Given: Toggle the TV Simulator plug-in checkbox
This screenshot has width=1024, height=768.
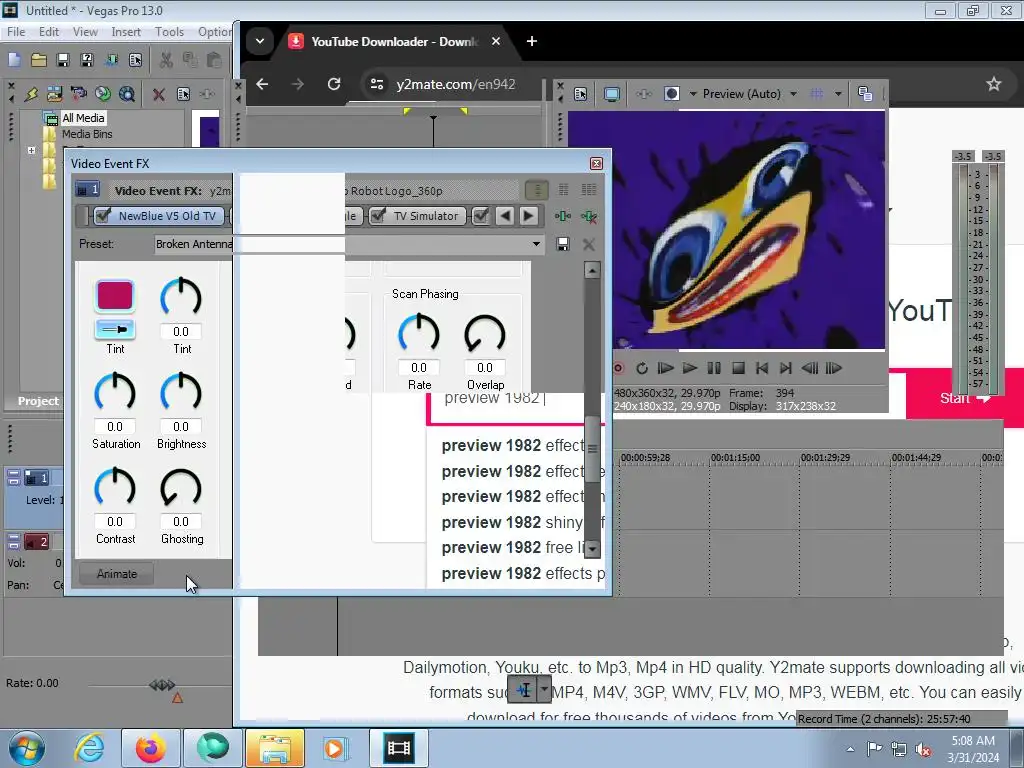Looking at the screenshot, I should coord(378,216).
